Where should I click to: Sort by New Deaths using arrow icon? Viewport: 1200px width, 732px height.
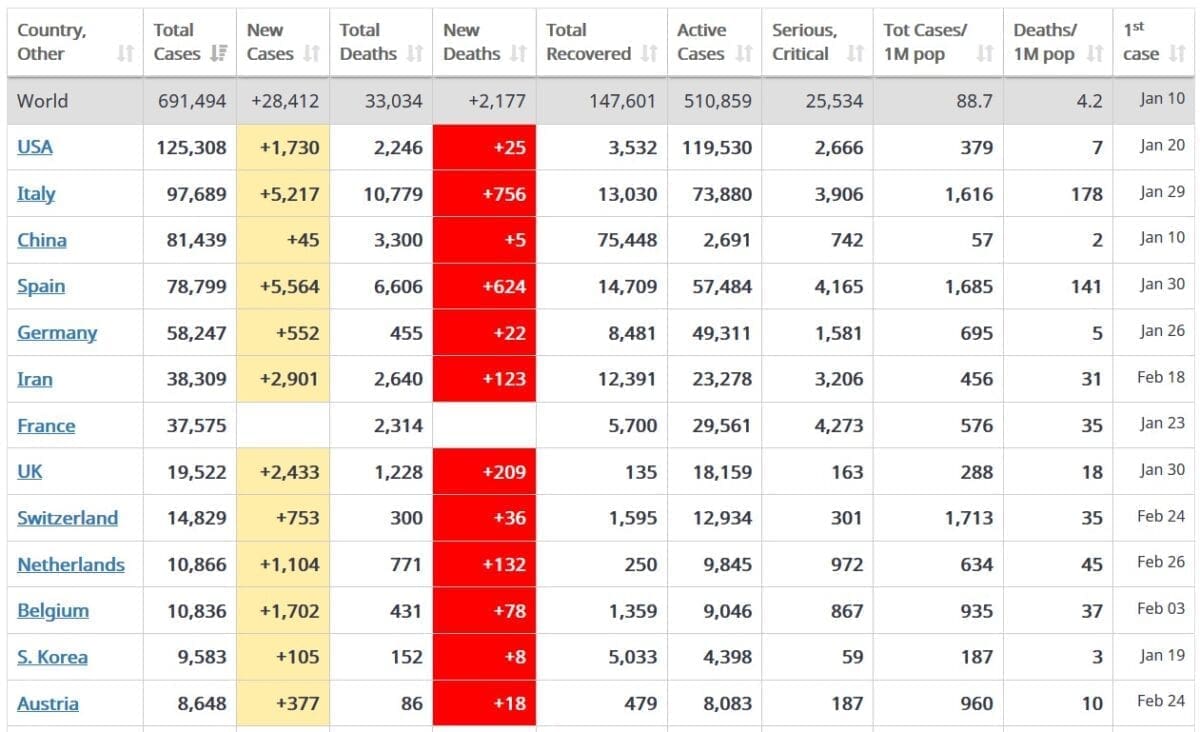pyautogui.click(x=518, y=55)
